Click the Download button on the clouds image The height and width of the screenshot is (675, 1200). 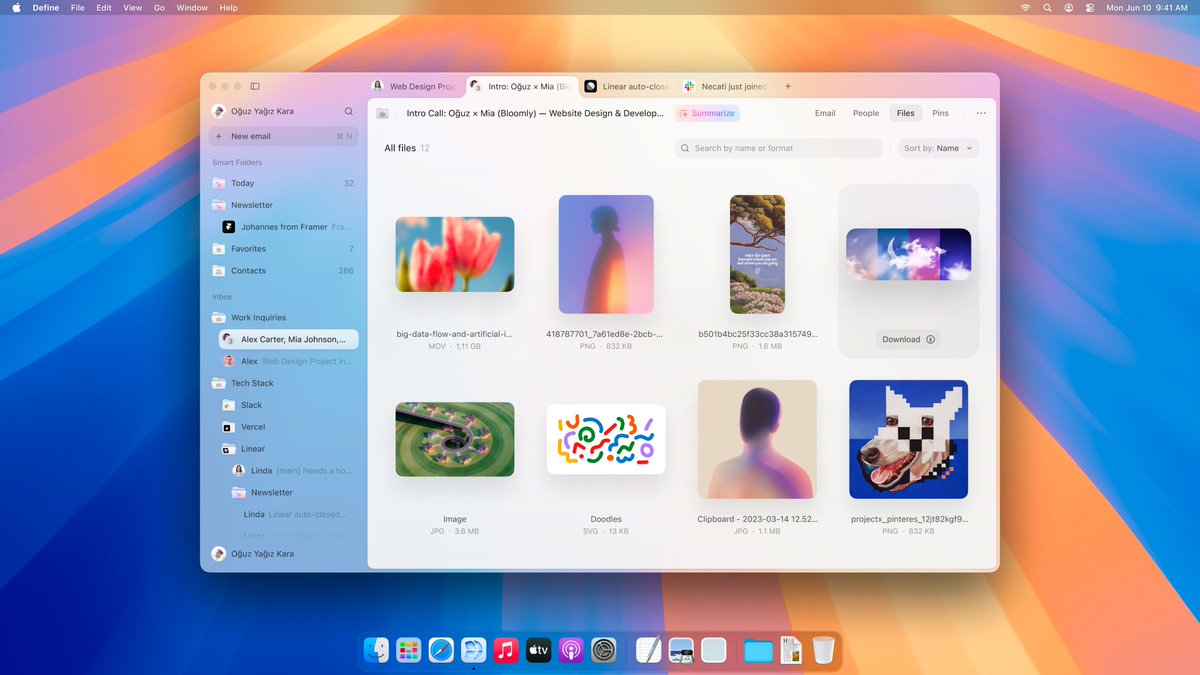pyautogui.click(x=909, y=339)
